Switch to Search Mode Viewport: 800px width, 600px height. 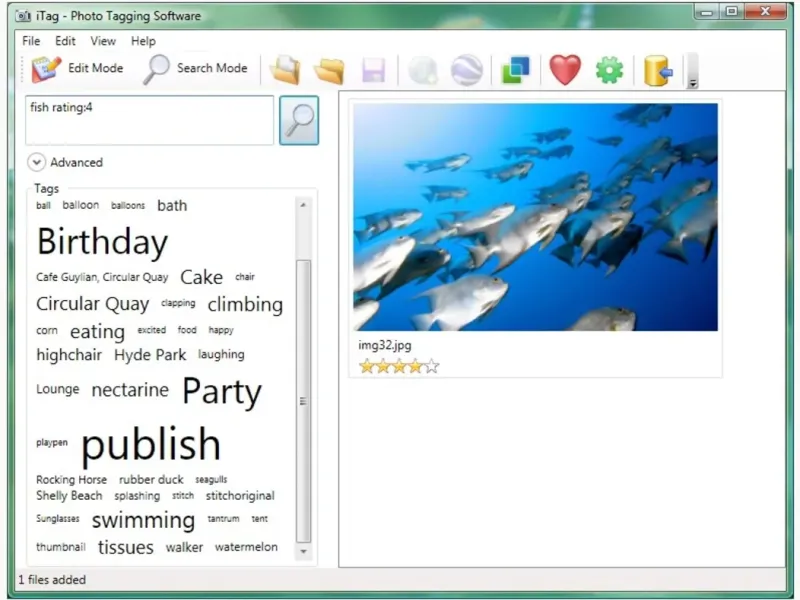pos(195,68)
